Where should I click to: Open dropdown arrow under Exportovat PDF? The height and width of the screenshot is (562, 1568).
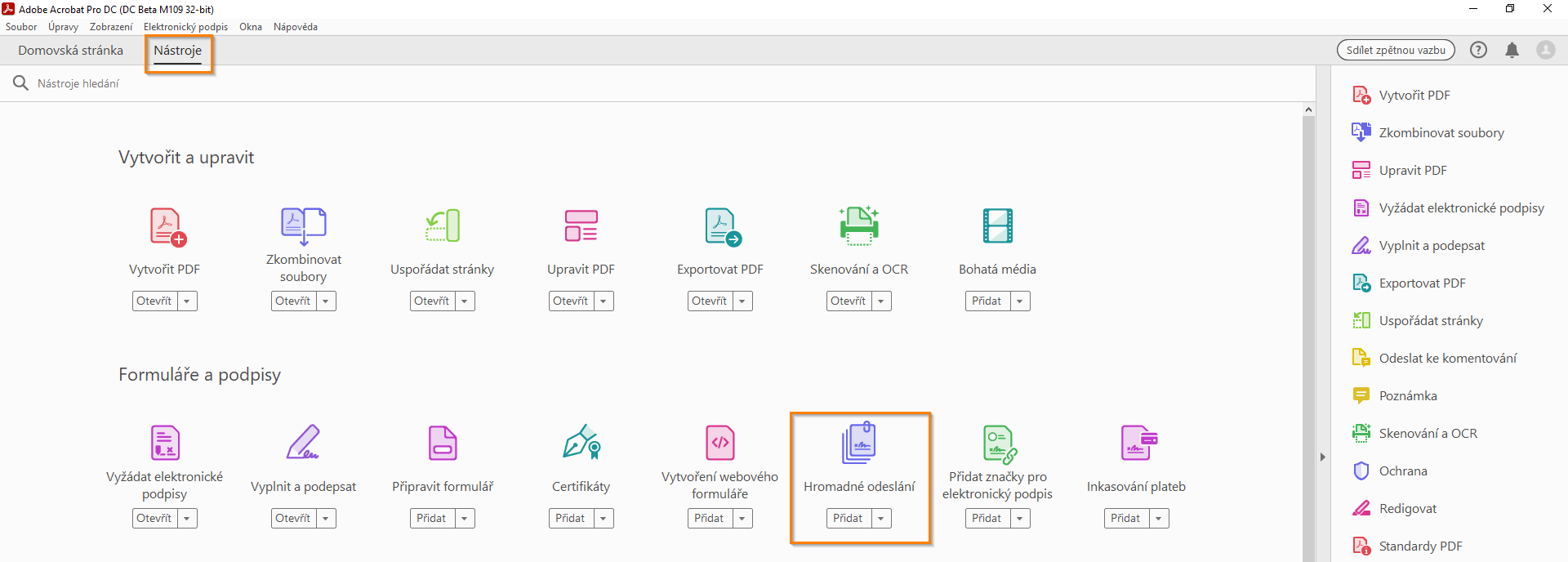click(x=742, y=301)
